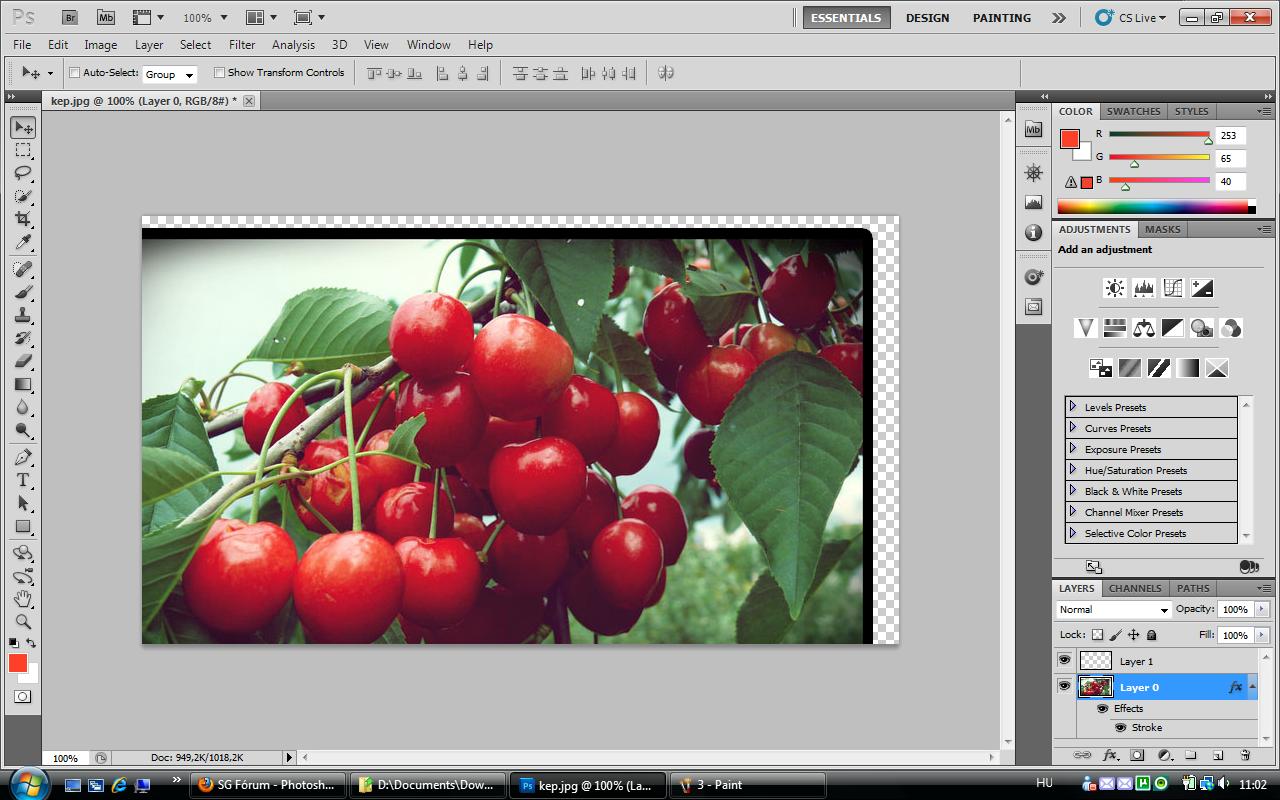Add a Brightness/Contrast adjustment
1280x800 pixels.
pos(1114,288)
